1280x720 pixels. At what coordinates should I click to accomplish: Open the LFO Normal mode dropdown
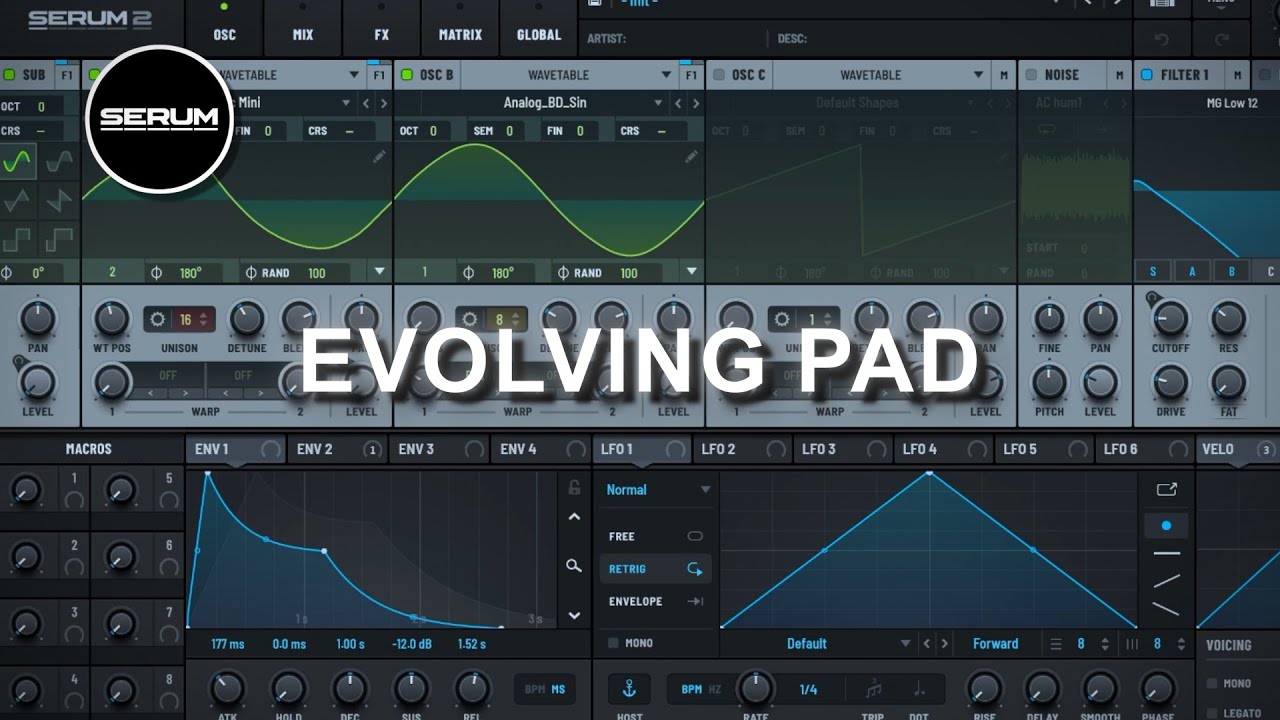658,490
